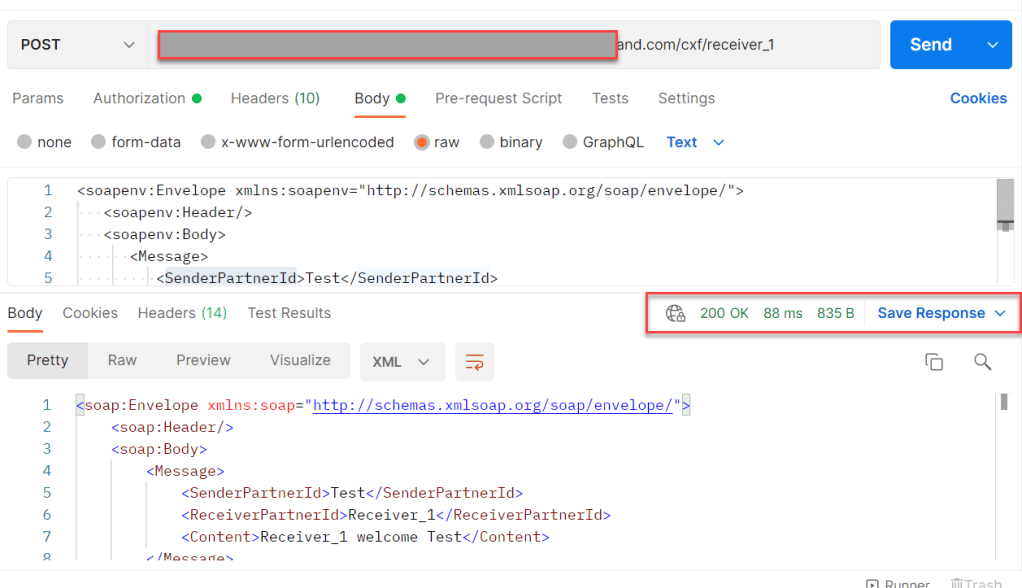Expand the Text format dropdown
Screen dimensions: 1022x588
(x=695, y=142)
